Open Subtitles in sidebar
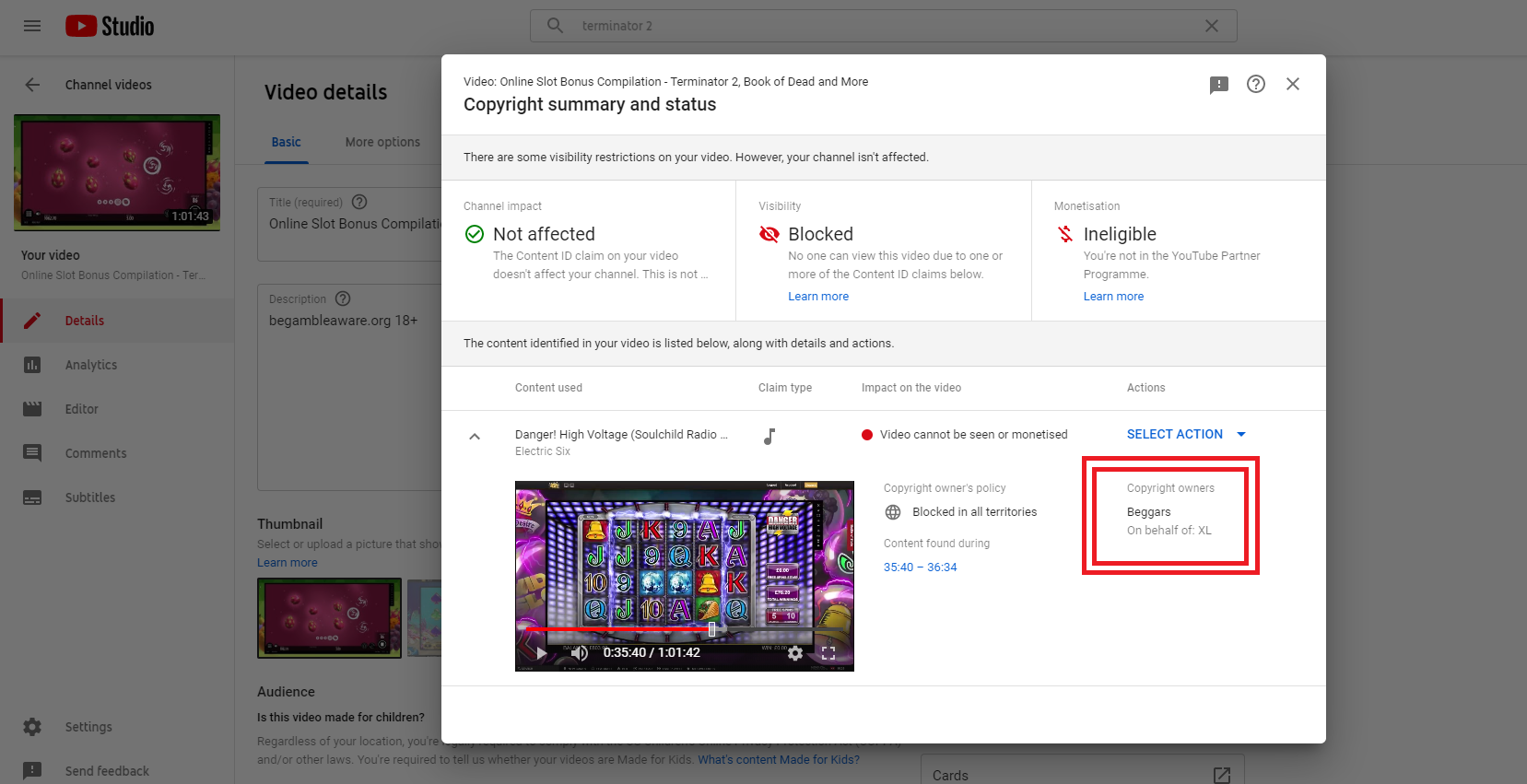 tap(117, 497)
